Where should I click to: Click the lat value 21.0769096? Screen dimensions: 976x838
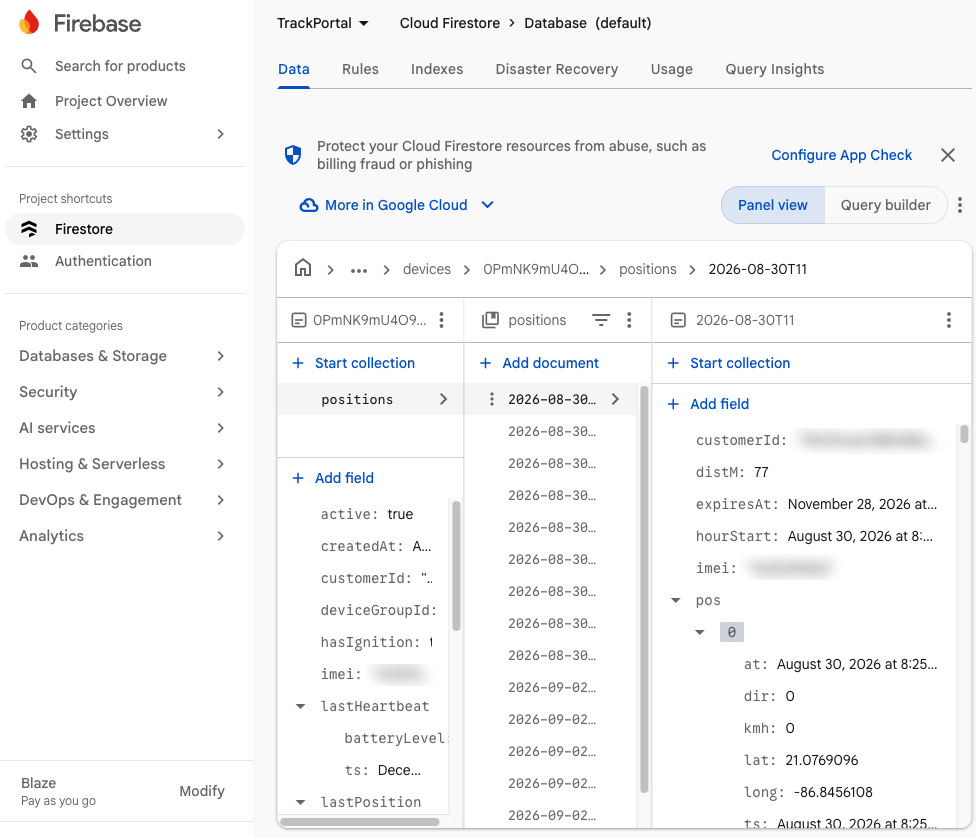(821, 760)
